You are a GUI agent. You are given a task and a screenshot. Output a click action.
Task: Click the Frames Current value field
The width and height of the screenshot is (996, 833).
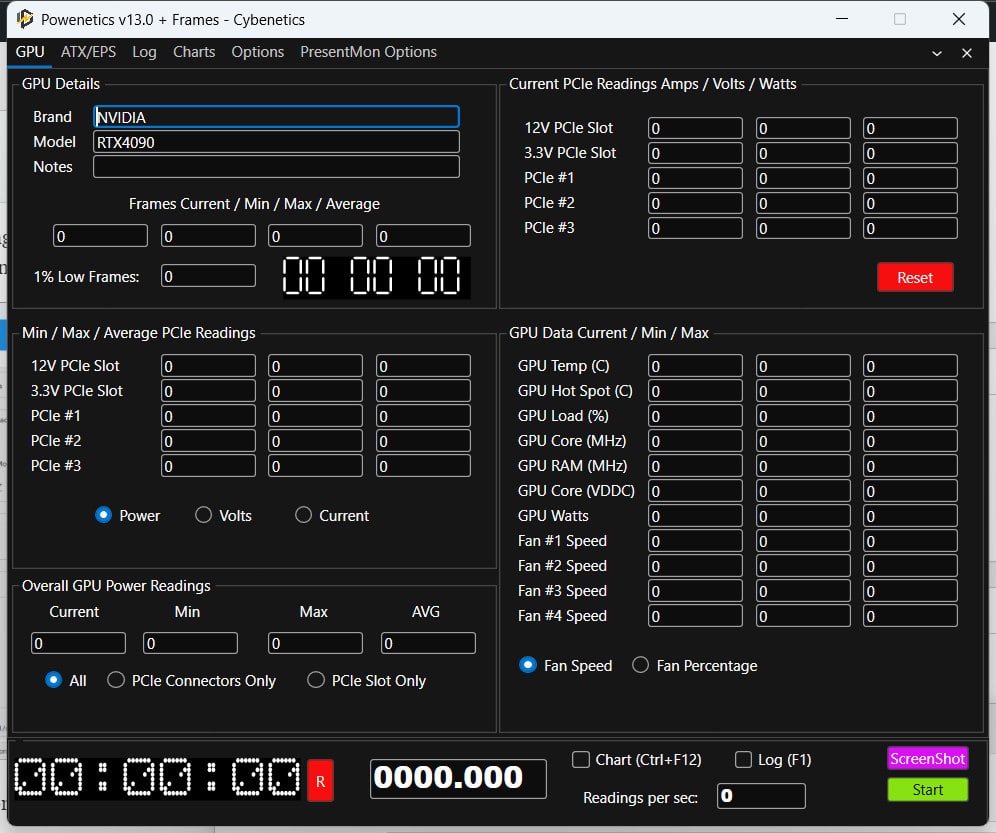(100, 236)
